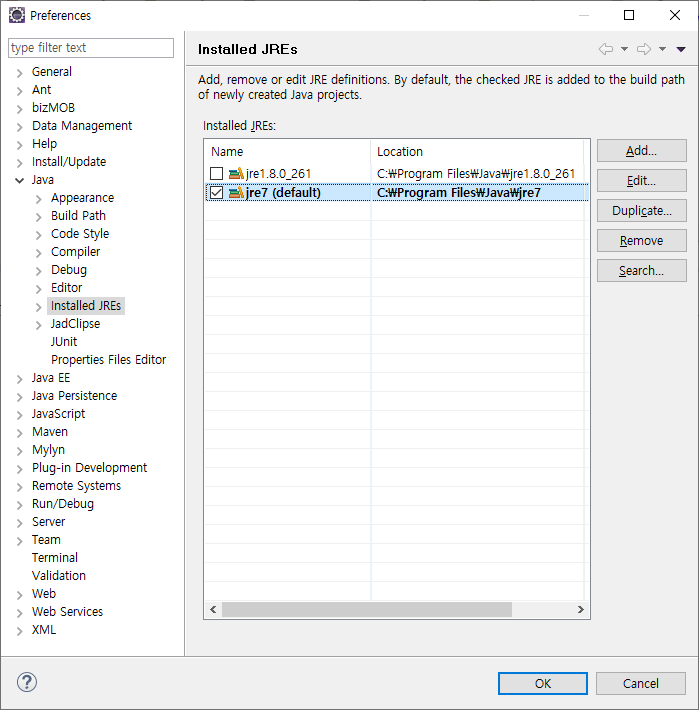Screen dimensions: 699x710
Task: Click the Remove button
Action: tap(642, 240)
